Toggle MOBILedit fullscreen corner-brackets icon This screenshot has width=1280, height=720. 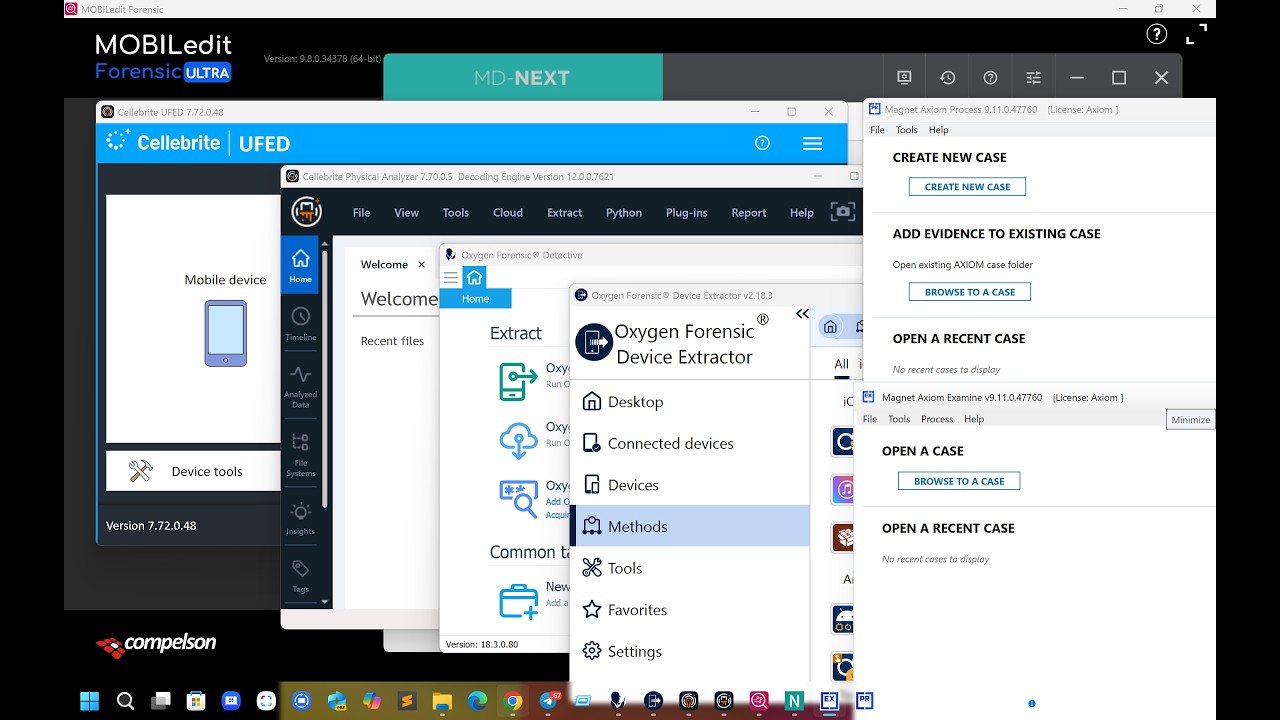[x=1196, y=35]
